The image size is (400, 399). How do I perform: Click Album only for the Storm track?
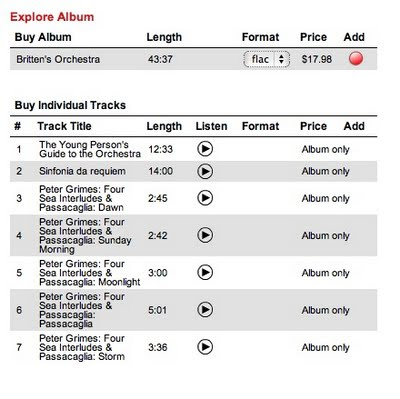(325, 347)
